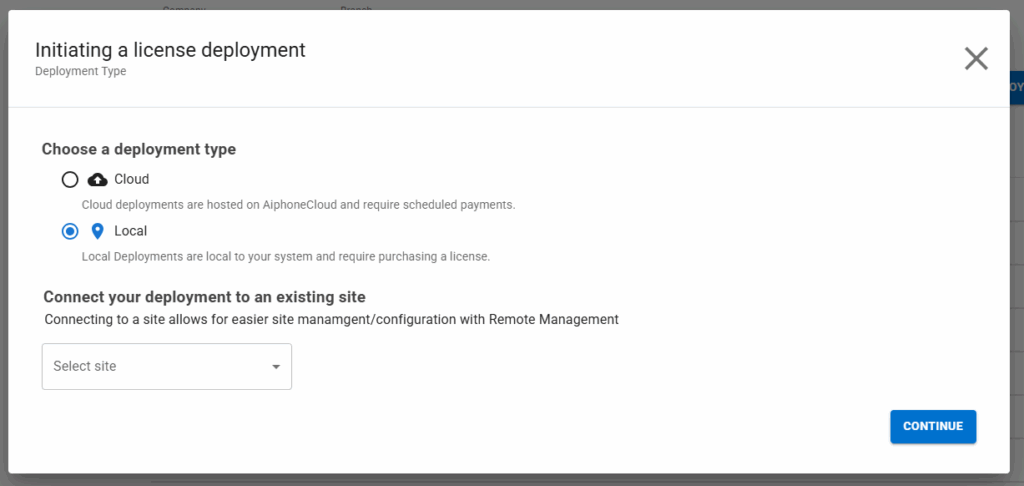Select the Local deployment radio button
Screen dimensions: 1024x486
pos(70,231)
